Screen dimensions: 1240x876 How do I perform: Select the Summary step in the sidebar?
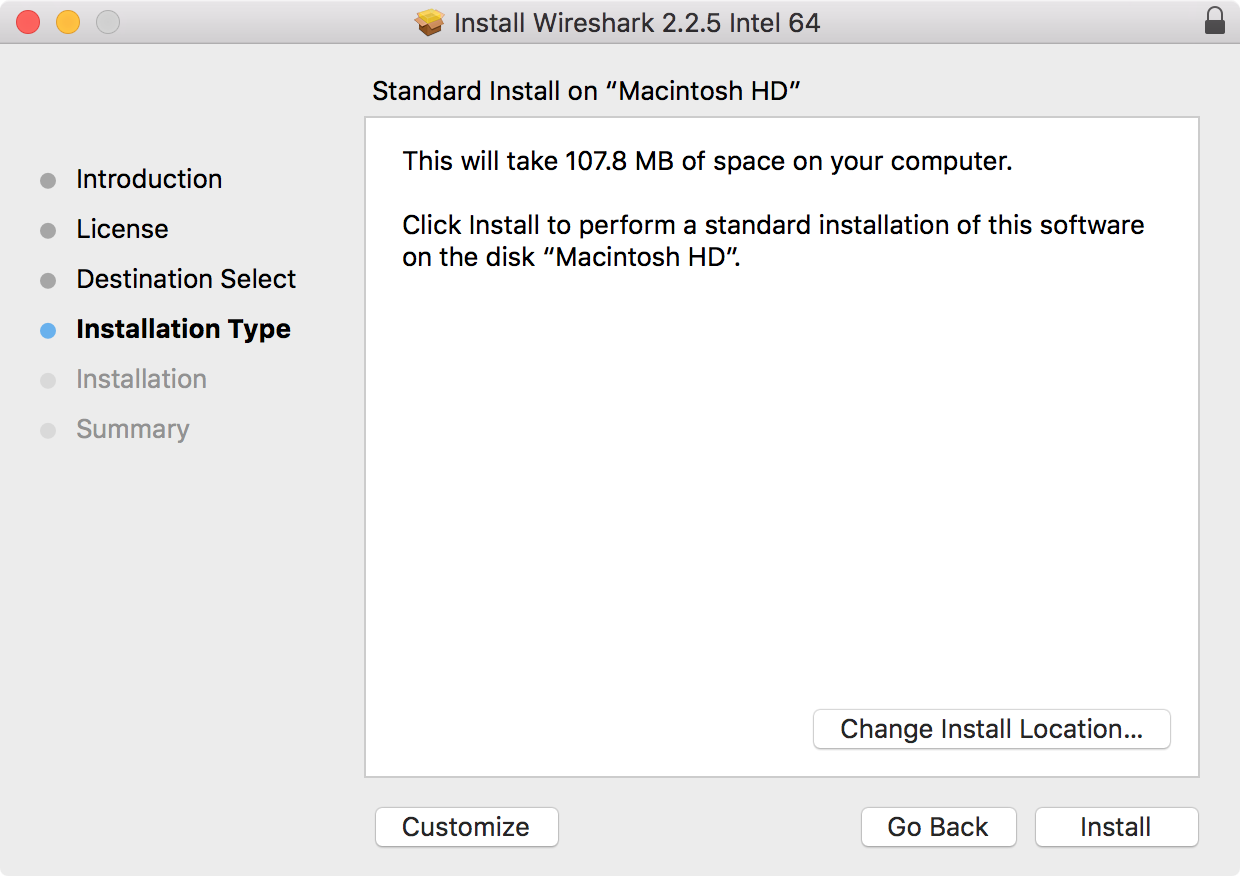point(133,429)
